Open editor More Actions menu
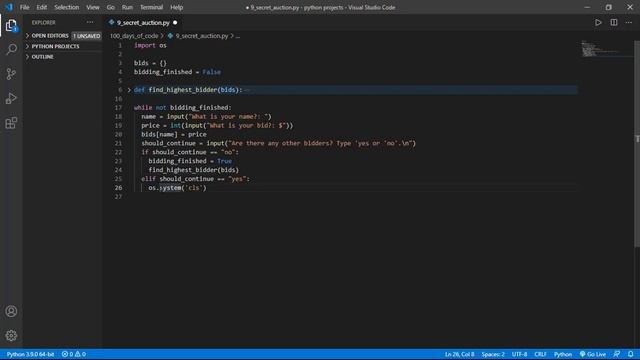Viewport: 640px width, 360px height. coord(629,22)
